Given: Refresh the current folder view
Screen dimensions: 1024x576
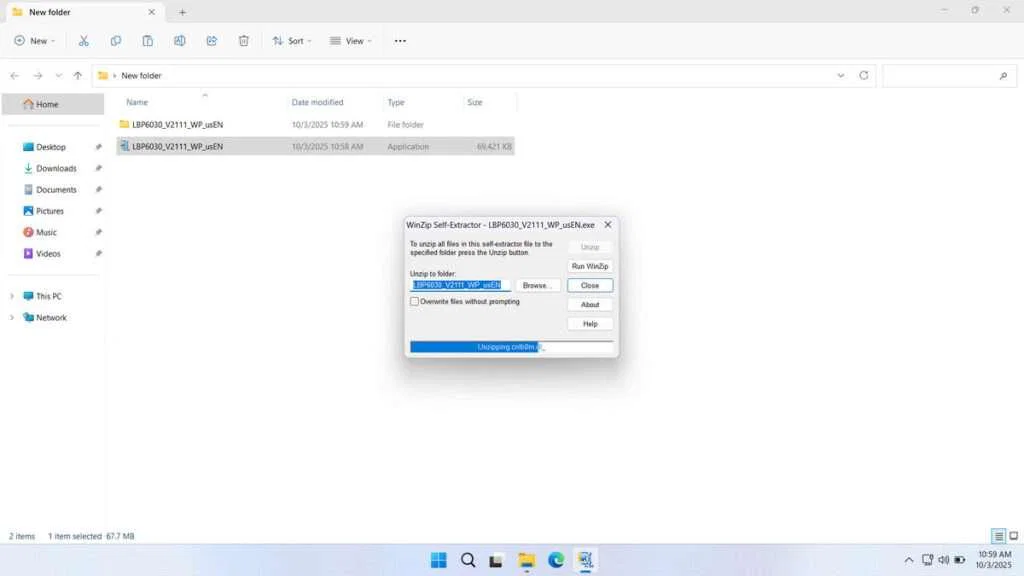Looking at the screenshot, I should click(864, 76).
